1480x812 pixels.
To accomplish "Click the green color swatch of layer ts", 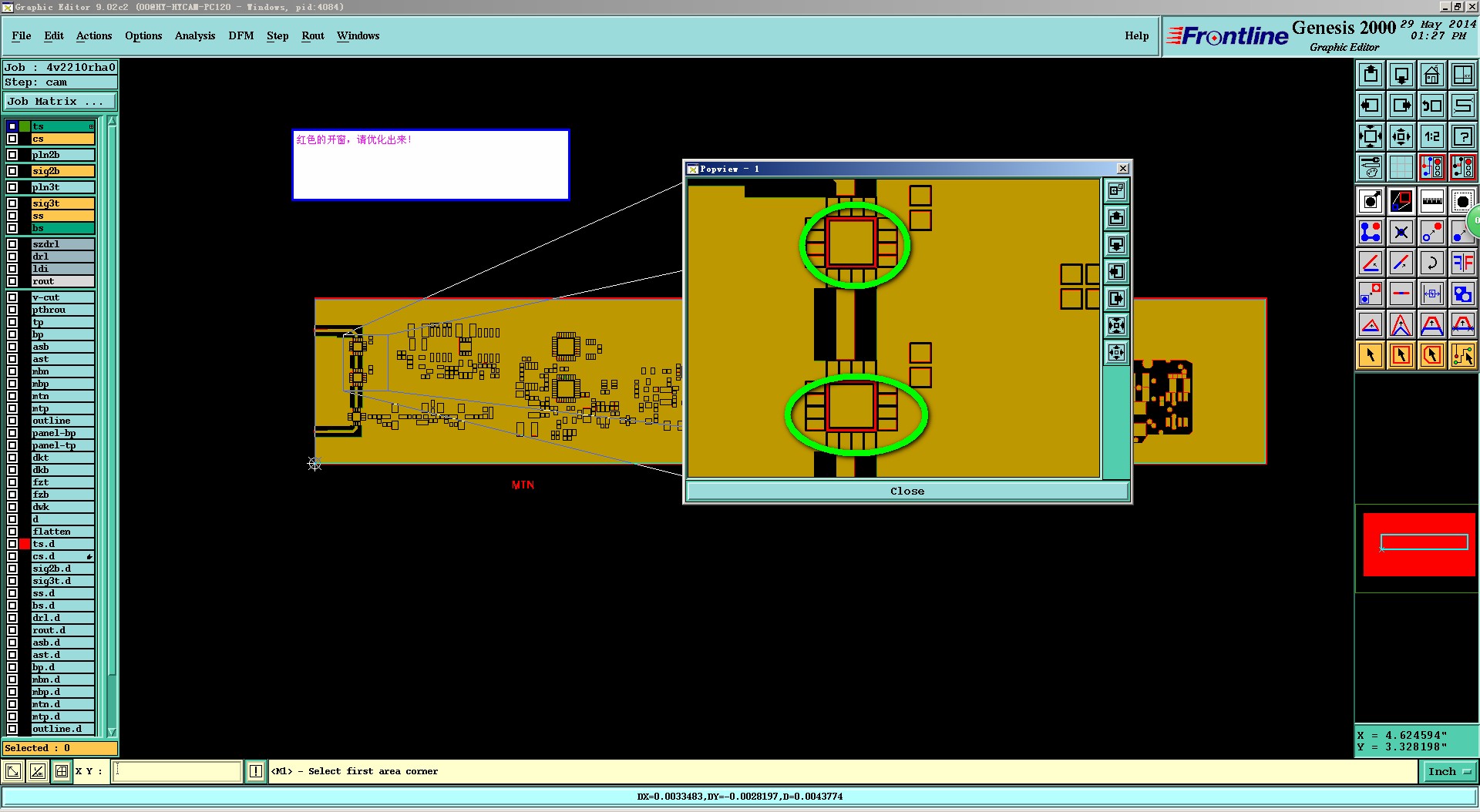I will 25,126.
